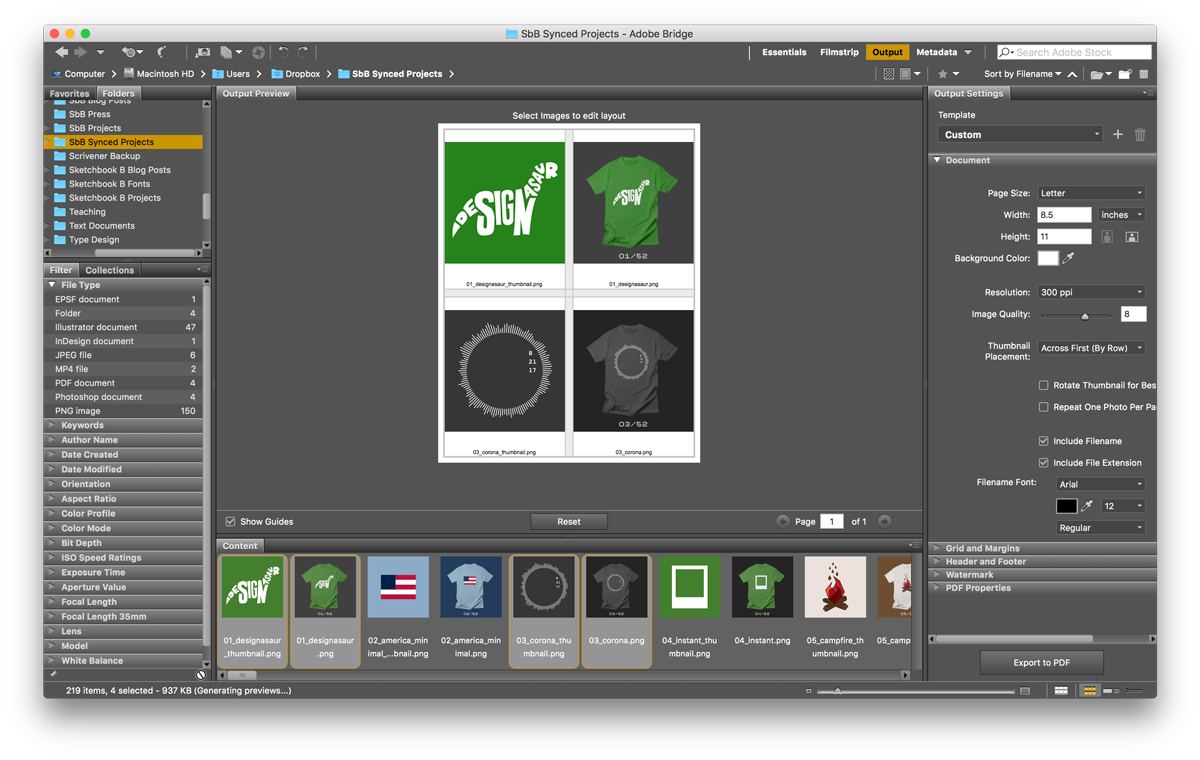The height and width of the screenshot is (760, 1200).
Task: Open the Collections panel tab
Action: point(109,270)
